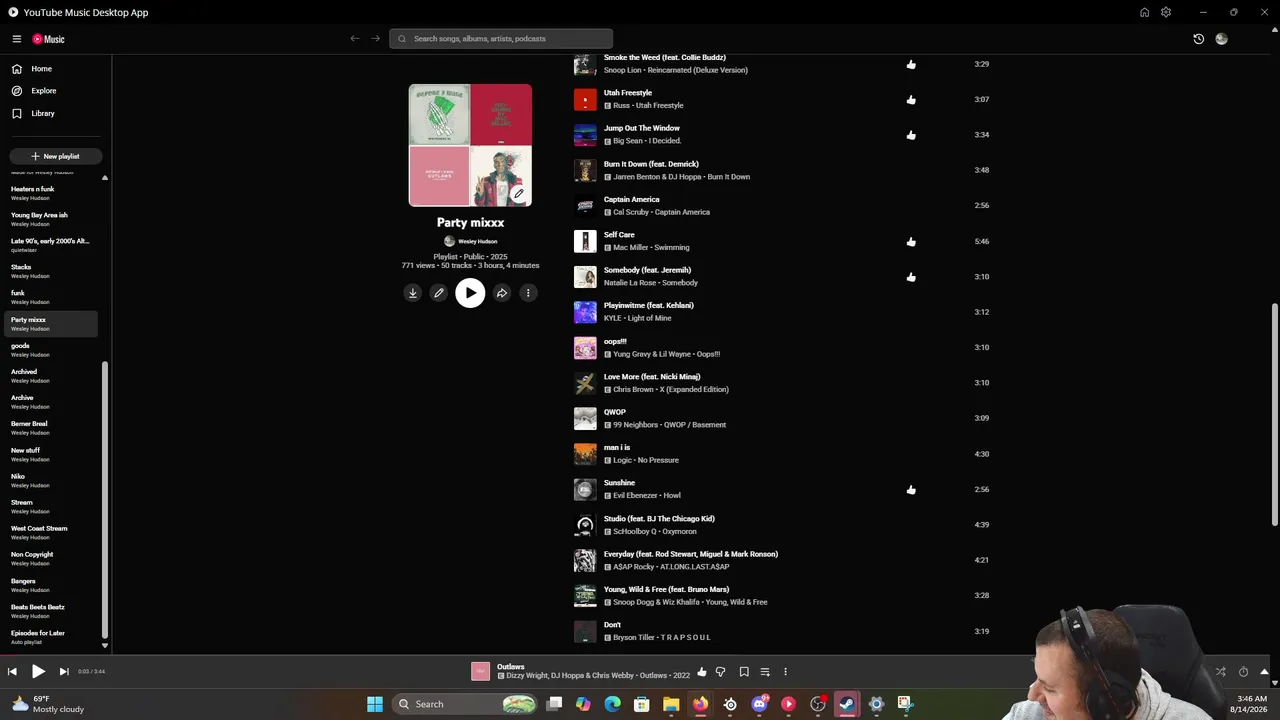Focus the search songs field
This screenshot has height=720, width=1280.
[501, 39]
